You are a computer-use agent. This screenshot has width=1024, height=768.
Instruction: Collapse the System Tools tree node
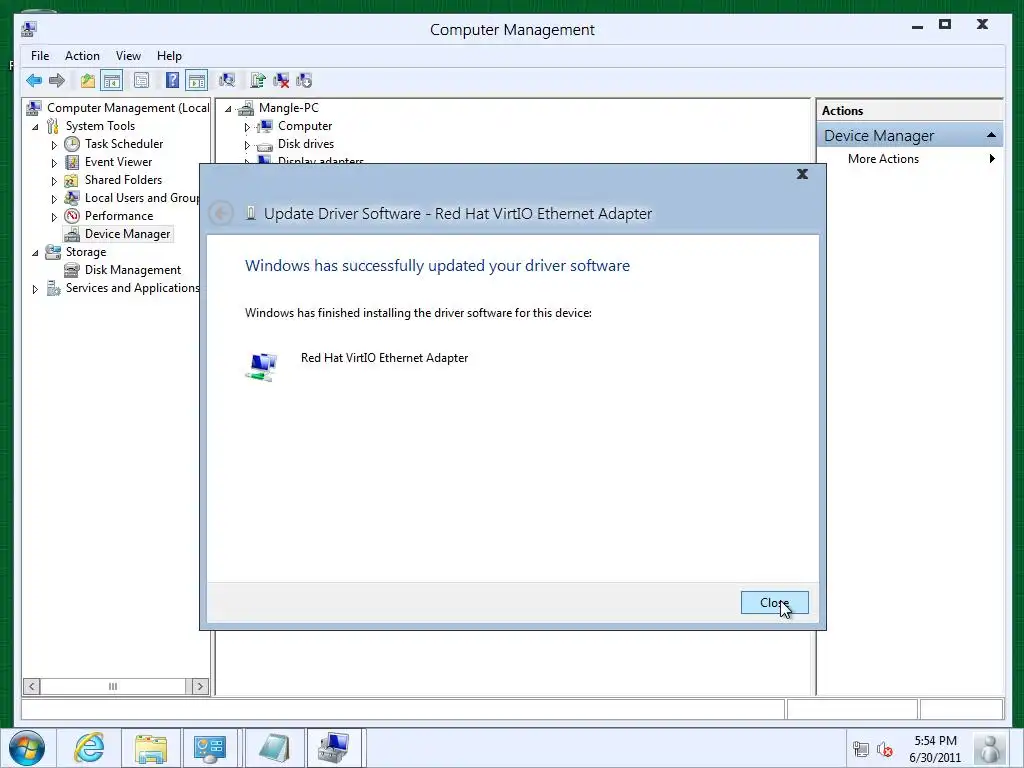pyautogui.click(x=35, y=127)
